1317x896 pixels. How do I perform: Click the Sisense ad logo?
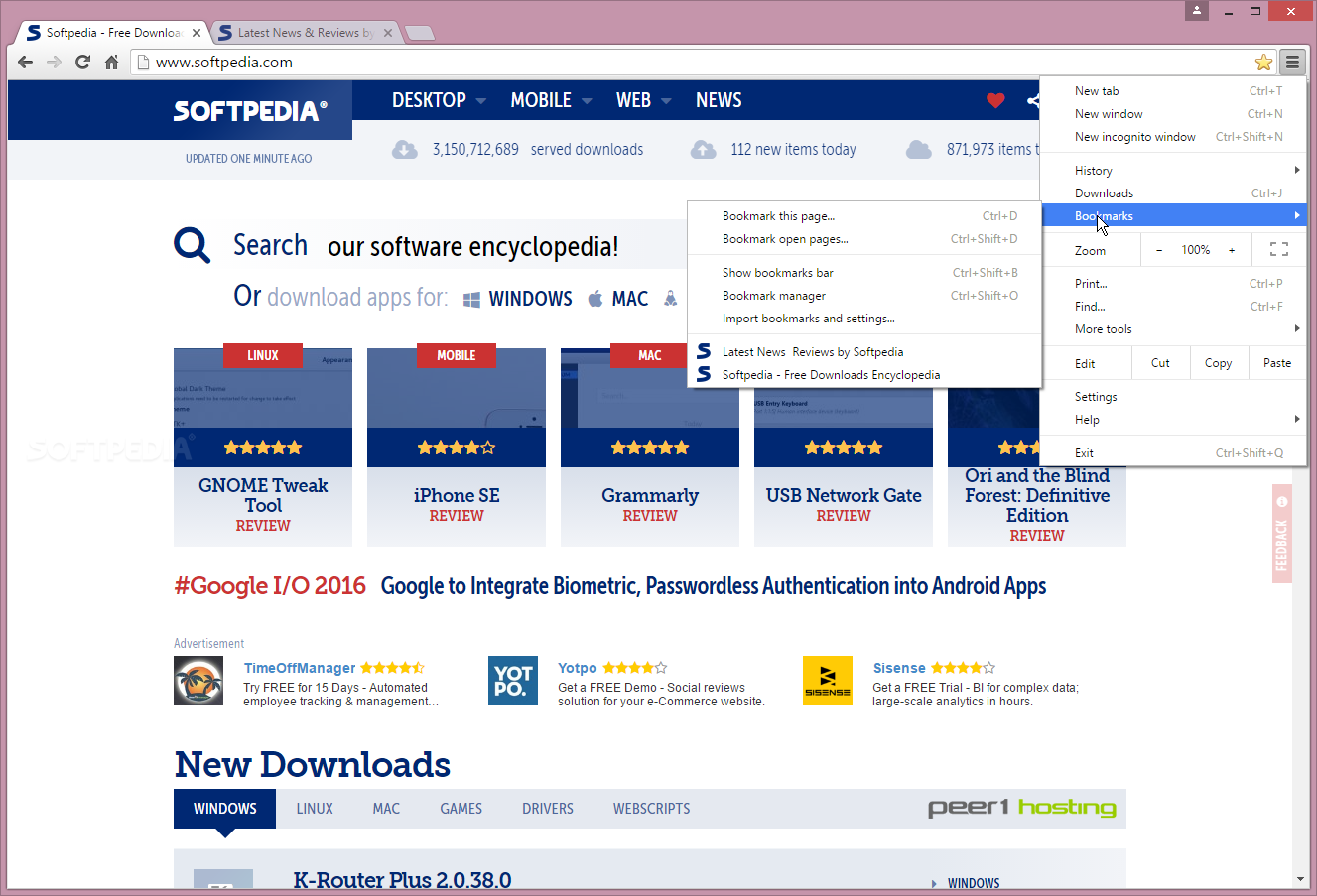[828, 681]
